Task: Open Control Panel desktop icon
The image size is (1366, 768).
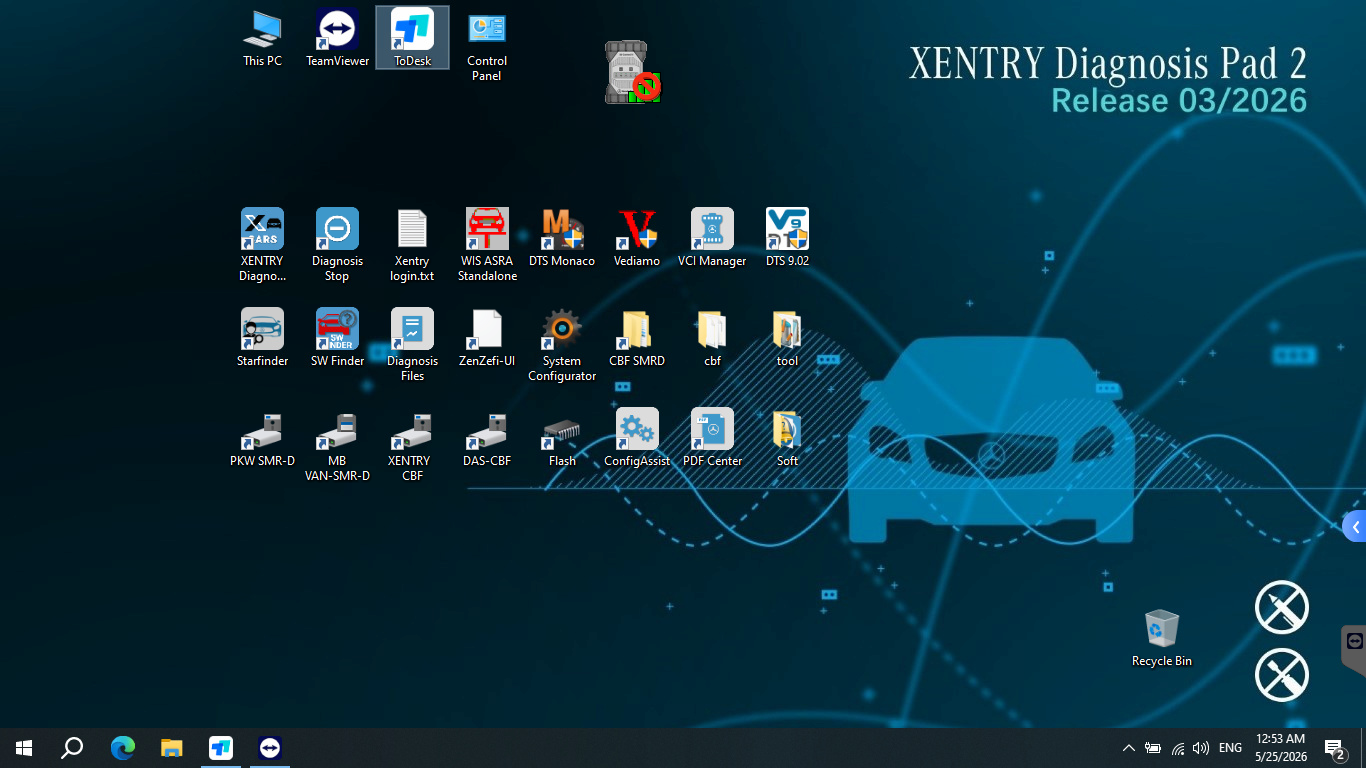Action: [x=487, y=45]
